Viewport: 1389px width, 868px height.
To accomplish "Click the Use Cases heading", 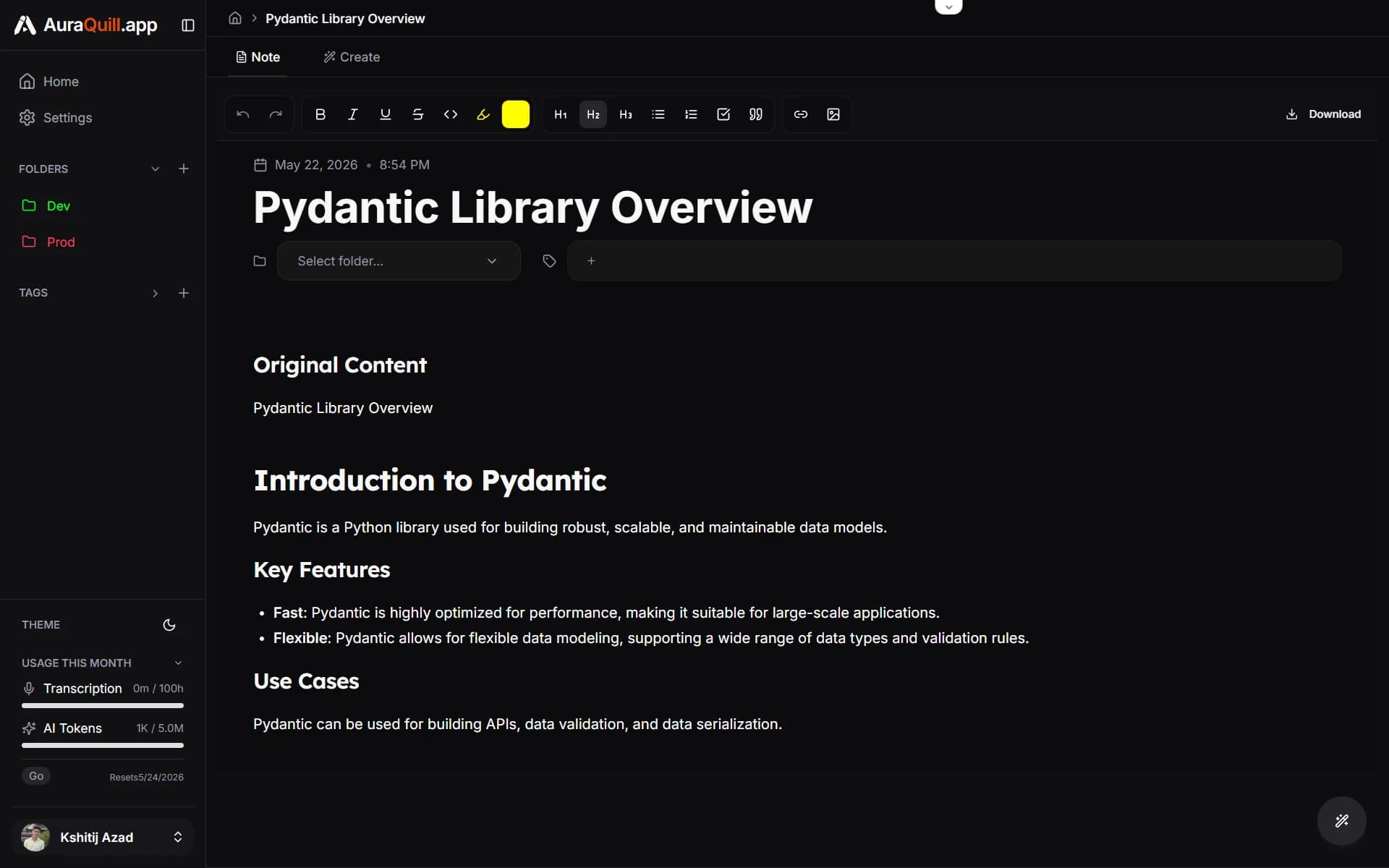I will 306,681.
